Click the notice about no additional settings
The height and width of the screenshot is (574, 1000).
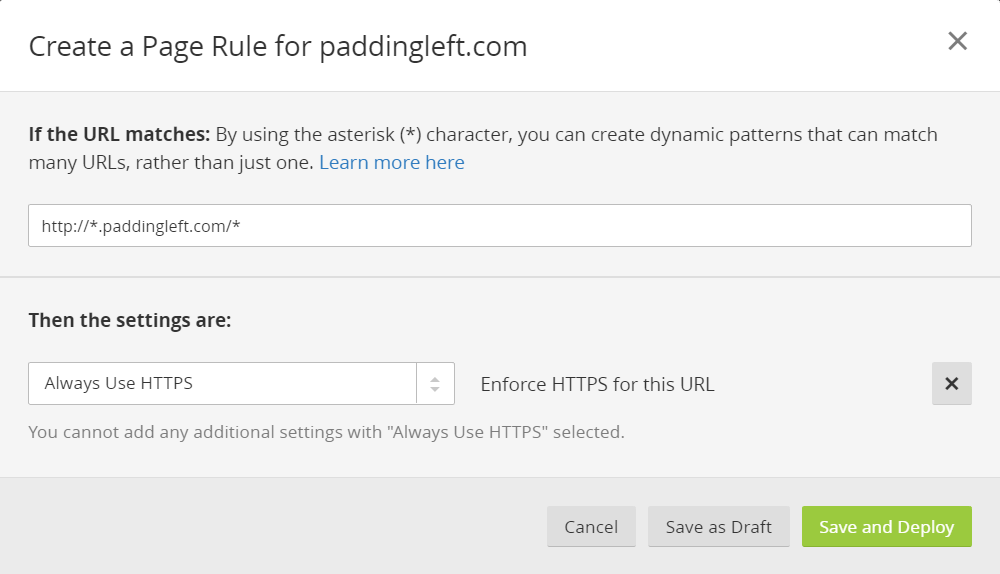327,432
